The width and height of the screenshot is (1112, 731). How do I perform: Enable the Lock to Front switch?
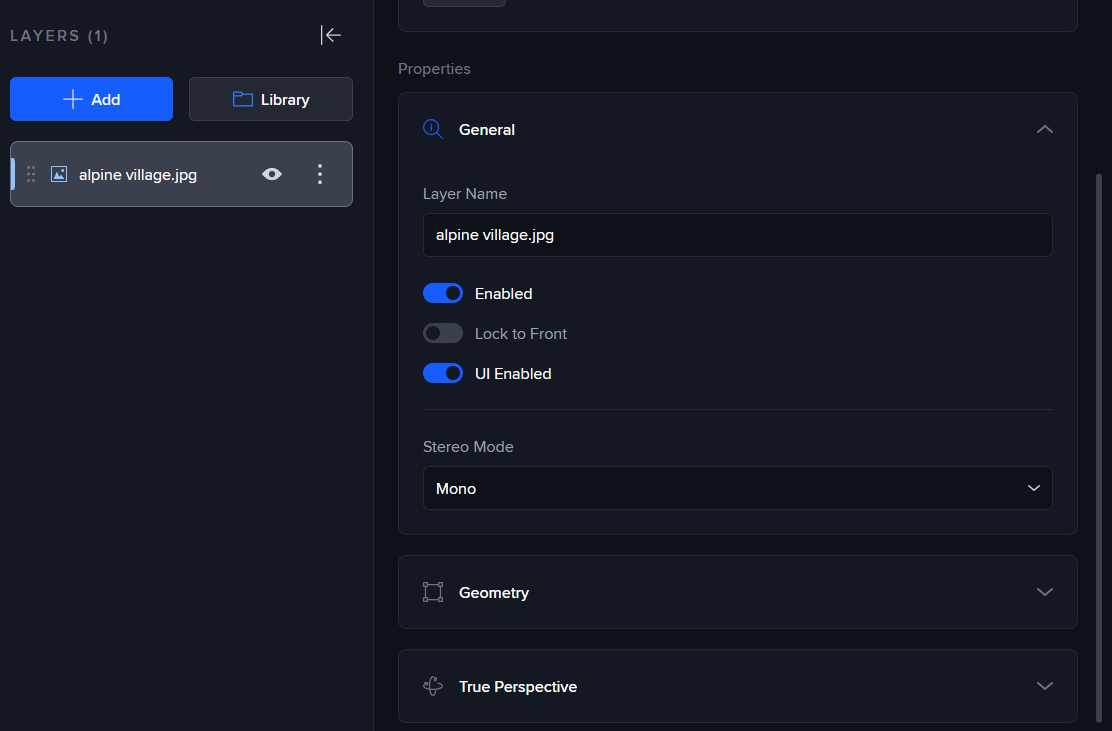tap(443, 333)
